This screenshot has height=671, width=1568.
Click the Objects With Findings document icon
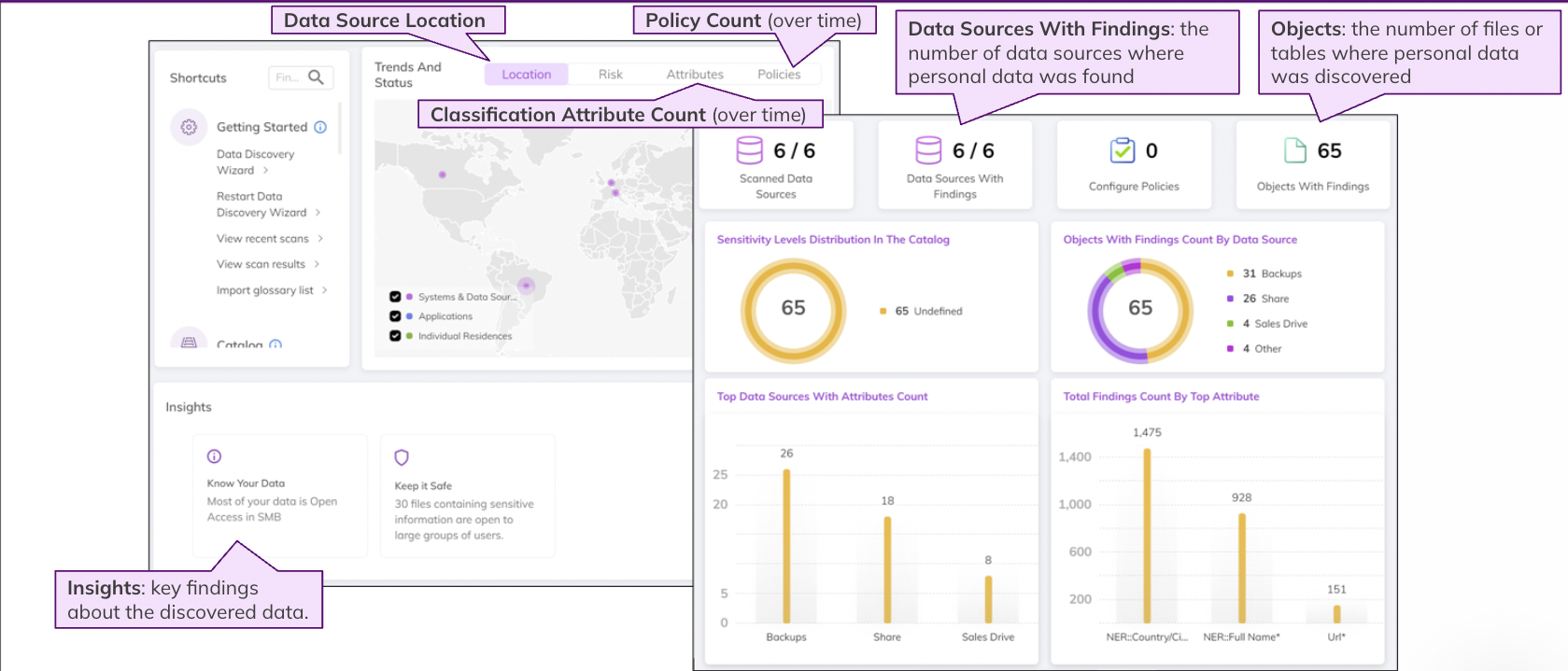pyautogui.click(x=1295, y=150)
